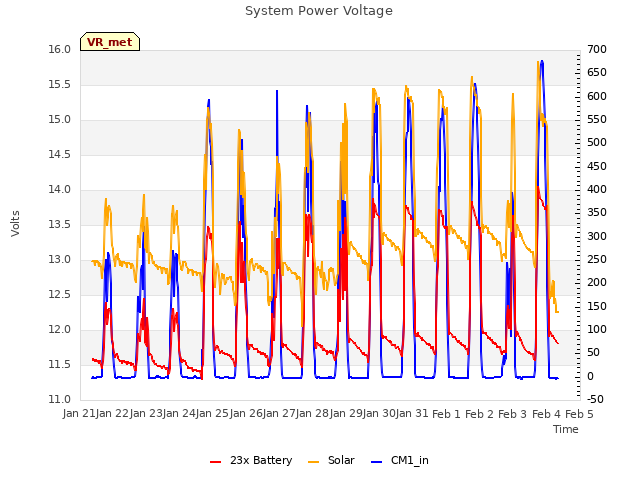640x480 pixels.
Task: Click the Jan 31 x-axis tick label
Action: pos(412,414)
